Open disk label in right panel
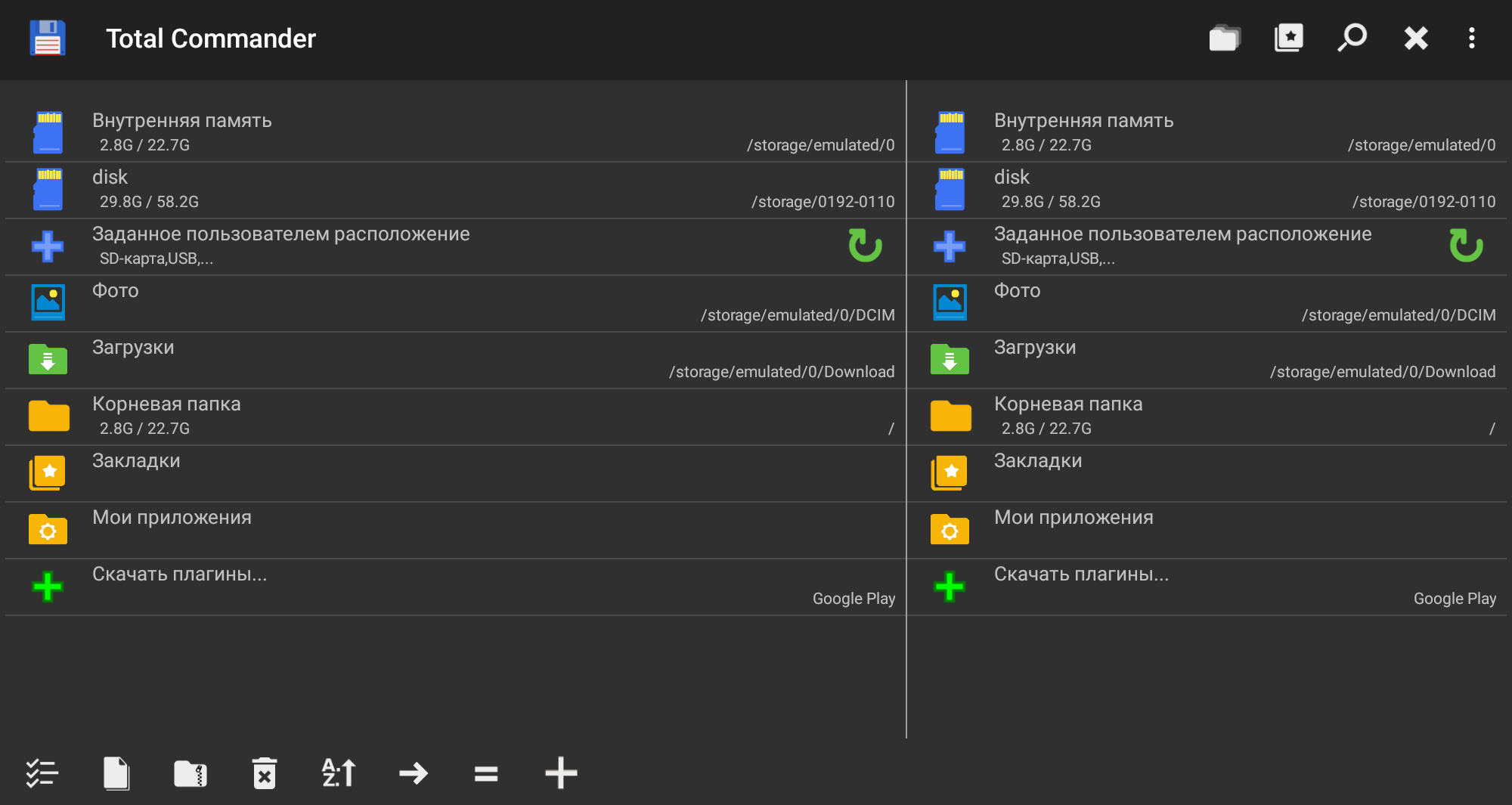 [x=1012, y=177]
